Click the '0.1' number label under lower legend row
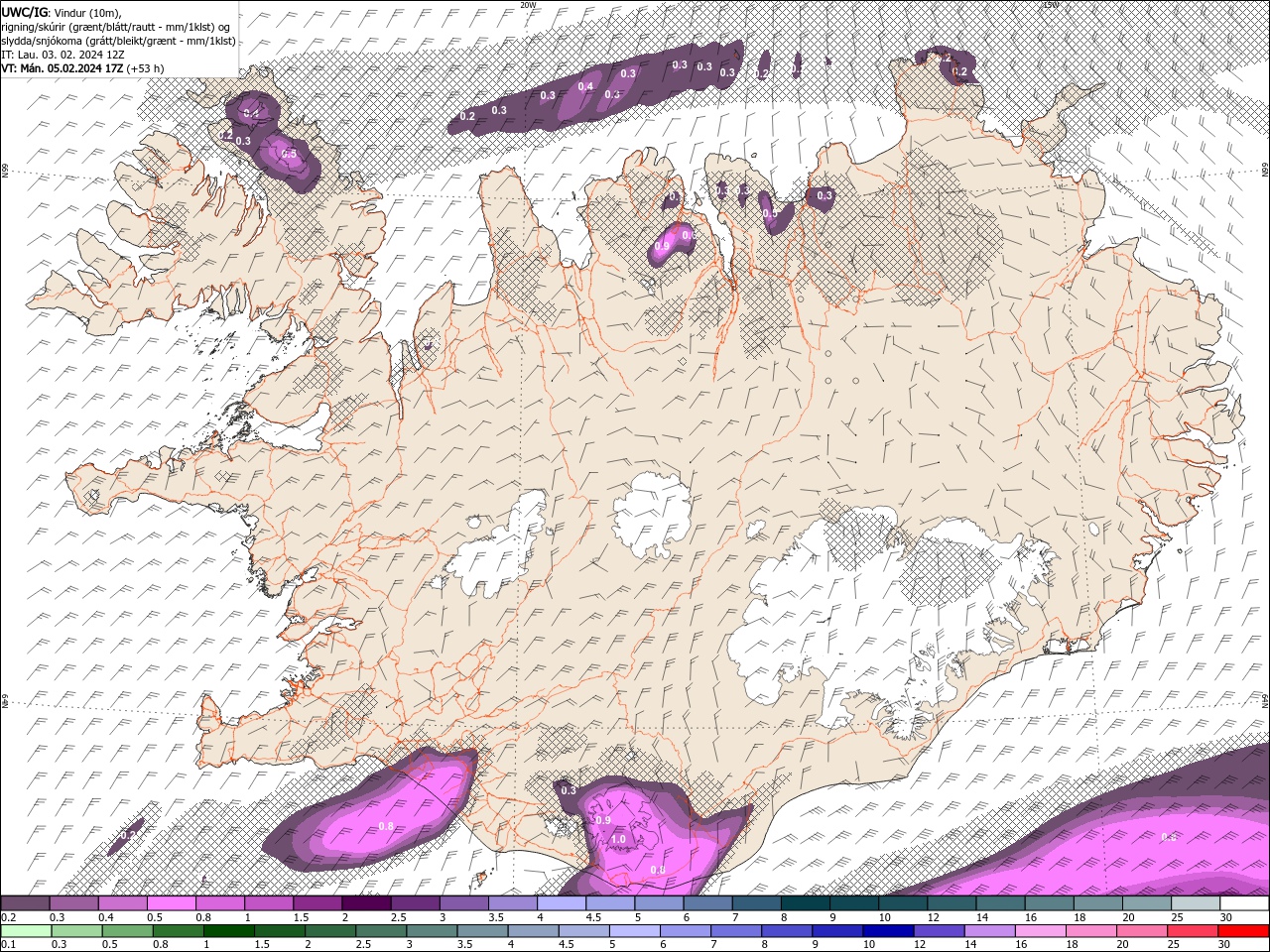The image size is (1270, 952). coord(9,945)
